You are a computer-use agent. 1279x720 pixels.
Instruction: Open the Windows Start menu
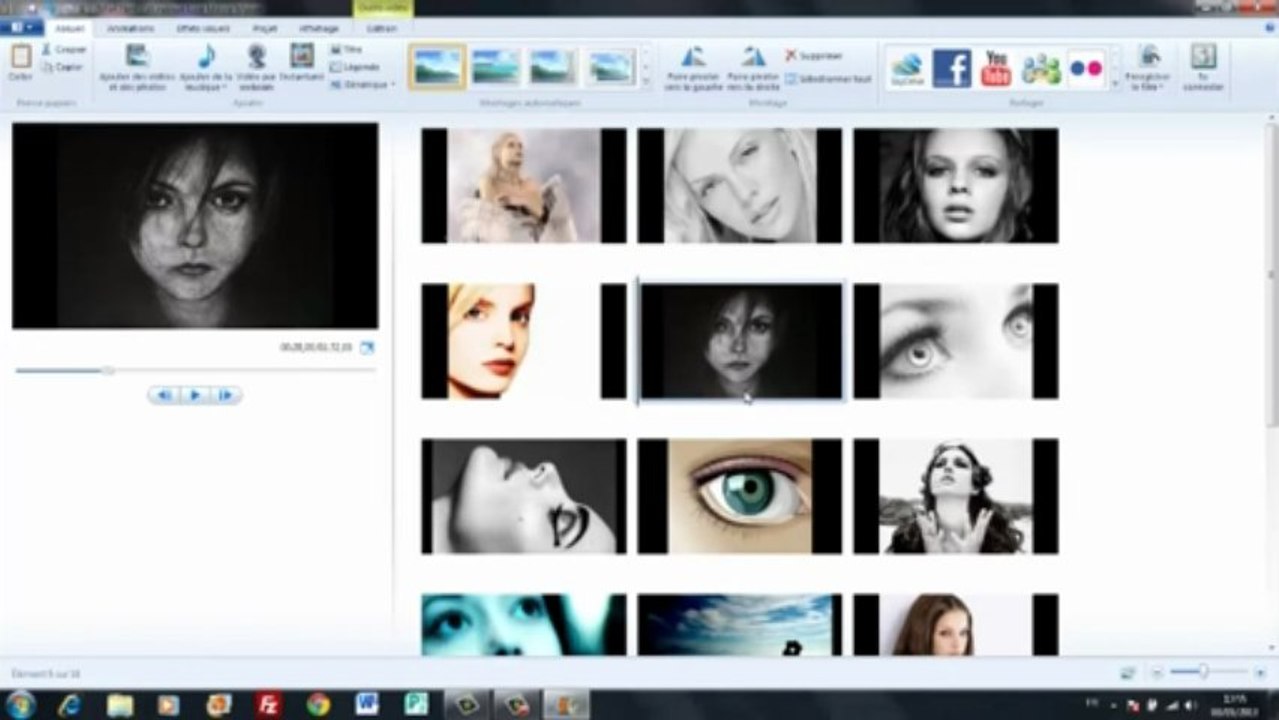20,705
